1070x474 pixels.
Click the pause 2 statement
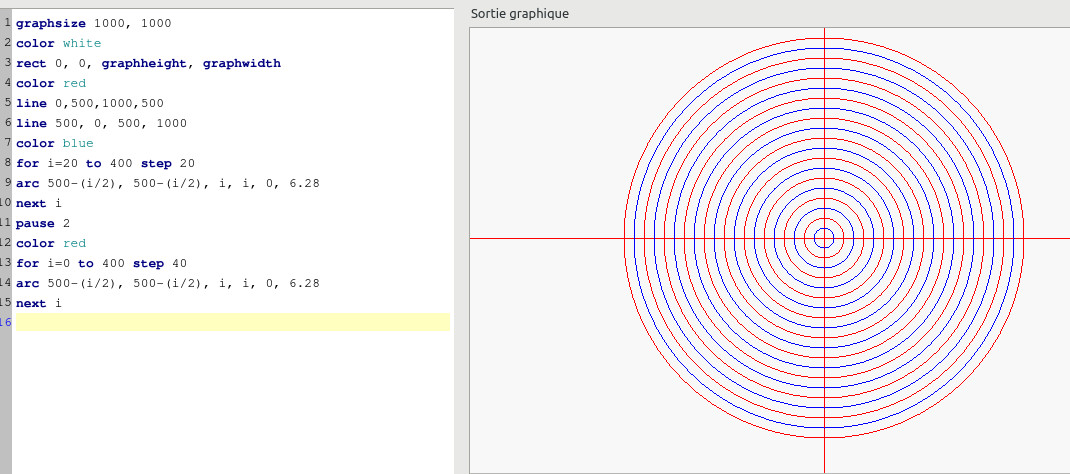(43, 223)
